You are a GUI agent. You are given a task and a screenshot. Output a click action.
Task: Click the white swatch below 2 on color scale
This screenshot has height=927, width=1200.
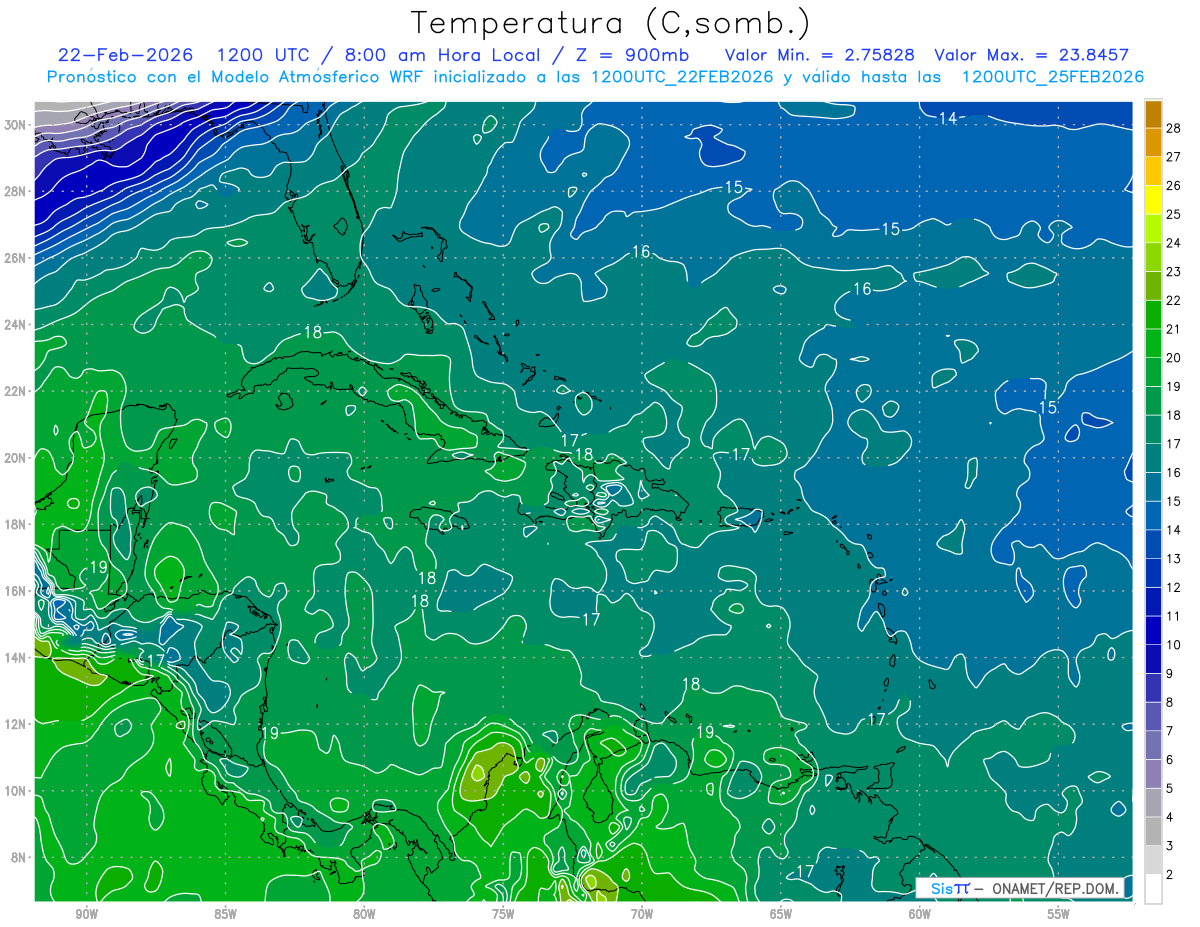click(1153, 888)
